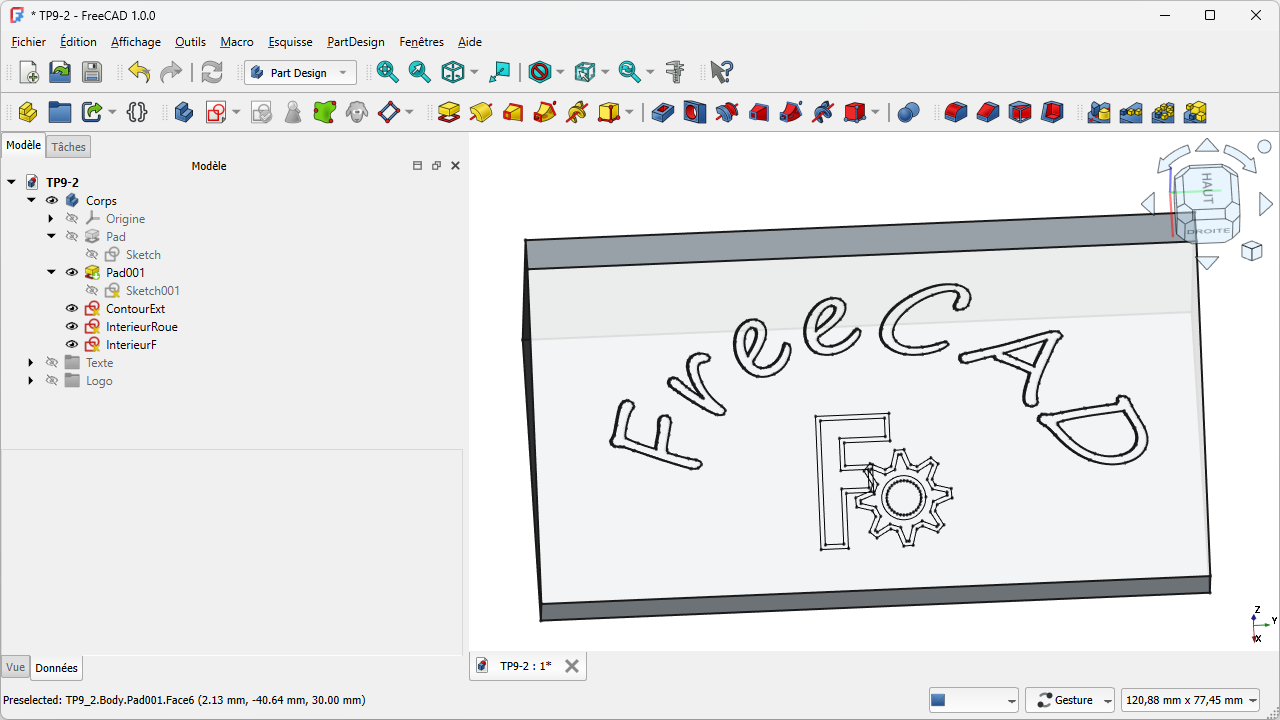Switch to the Tâches tab
This screenshot has height=720, width=1280.
coord(69,147)
